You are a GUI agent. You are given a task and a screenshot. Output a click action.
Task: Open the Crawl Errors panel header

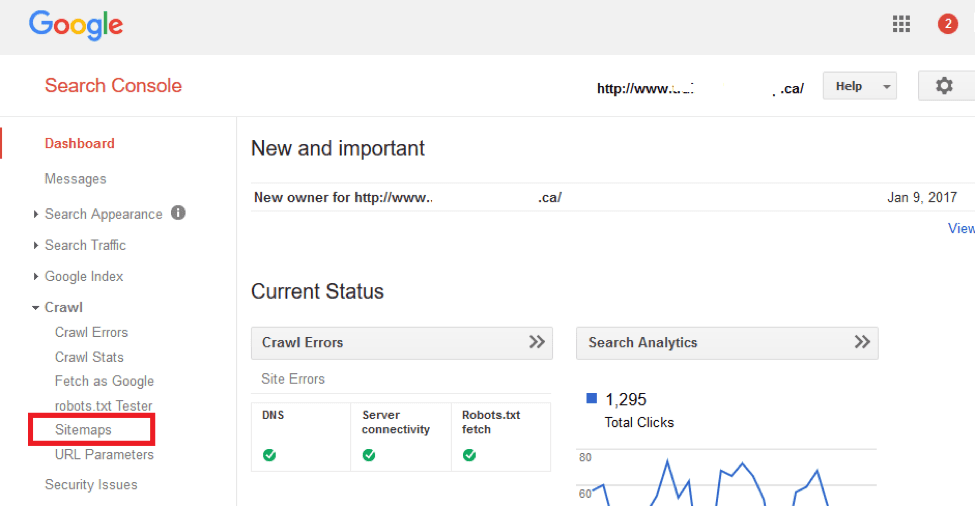tap(402, 343)
